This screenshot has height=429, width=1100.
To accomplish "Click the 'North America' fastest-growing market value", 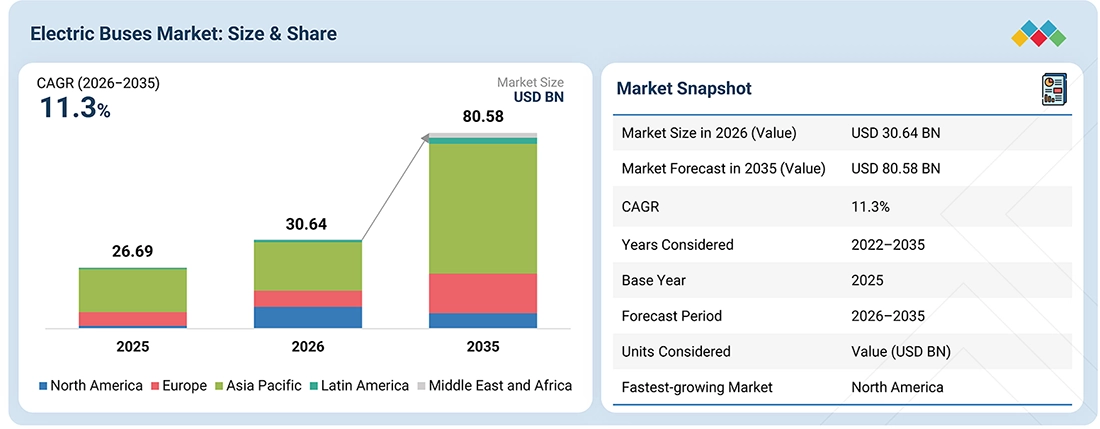I will click(897, 388).
